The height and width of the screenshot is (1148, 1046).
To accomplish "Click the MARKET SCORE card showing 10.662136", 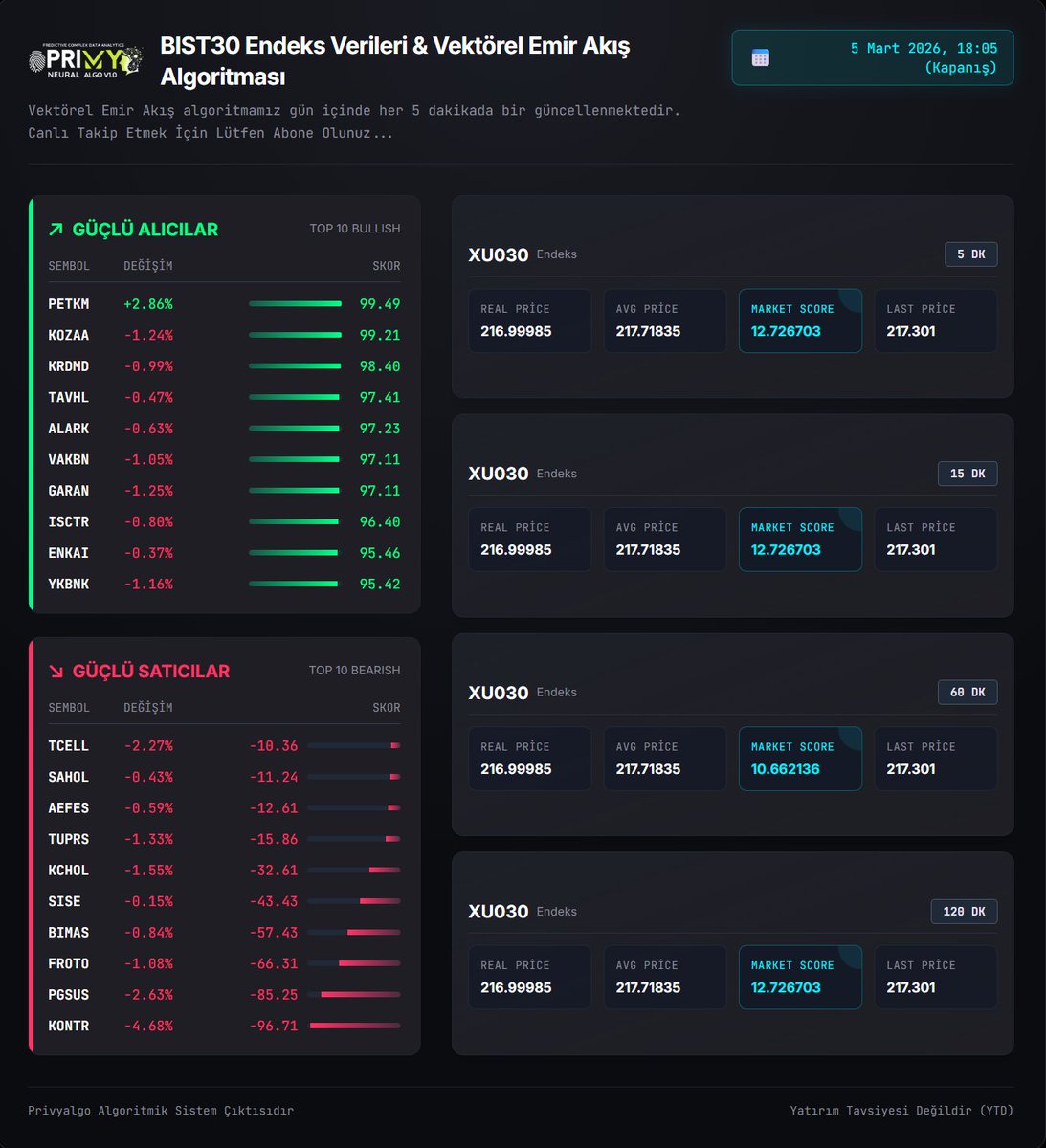I will point(800,759).
